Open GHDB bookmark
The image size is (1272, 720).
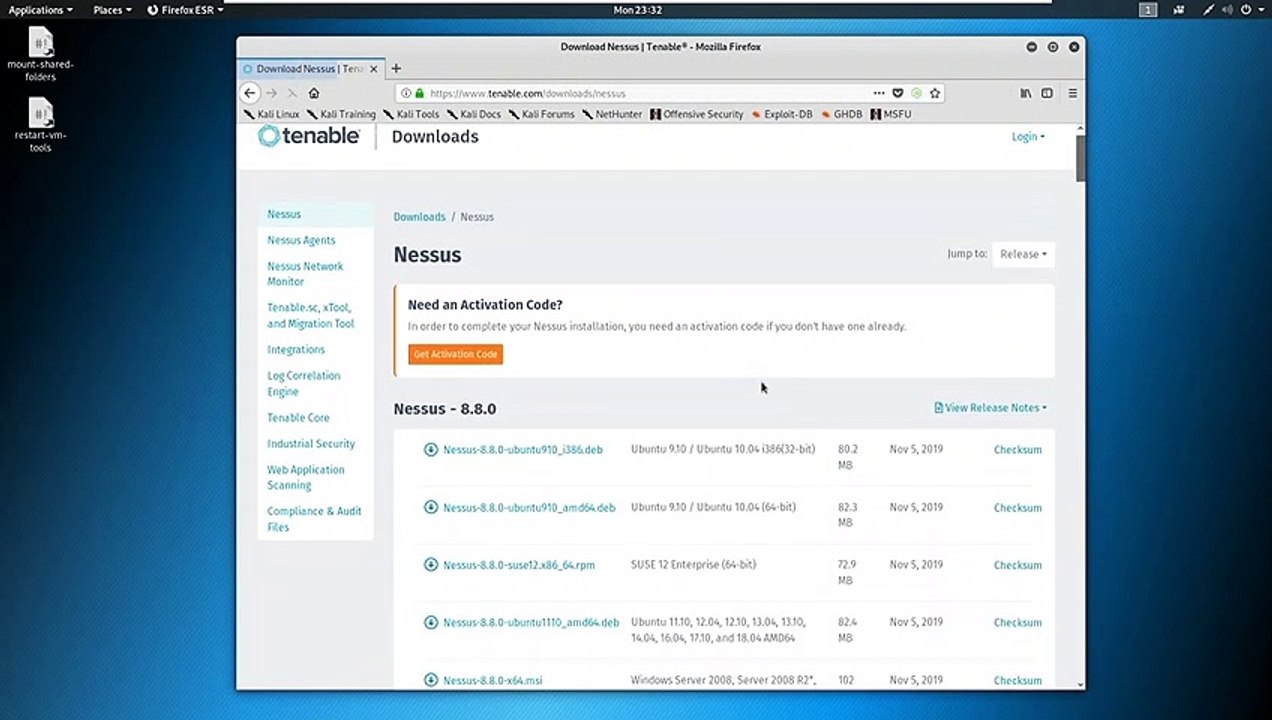841,114
